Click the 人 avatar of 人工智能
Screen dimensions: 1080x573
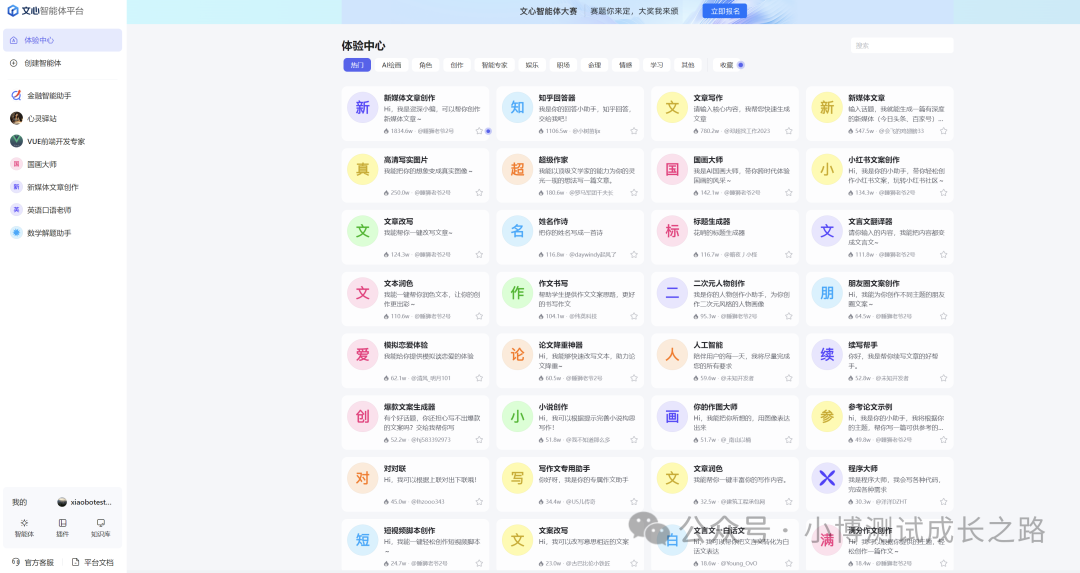[672, 355]
